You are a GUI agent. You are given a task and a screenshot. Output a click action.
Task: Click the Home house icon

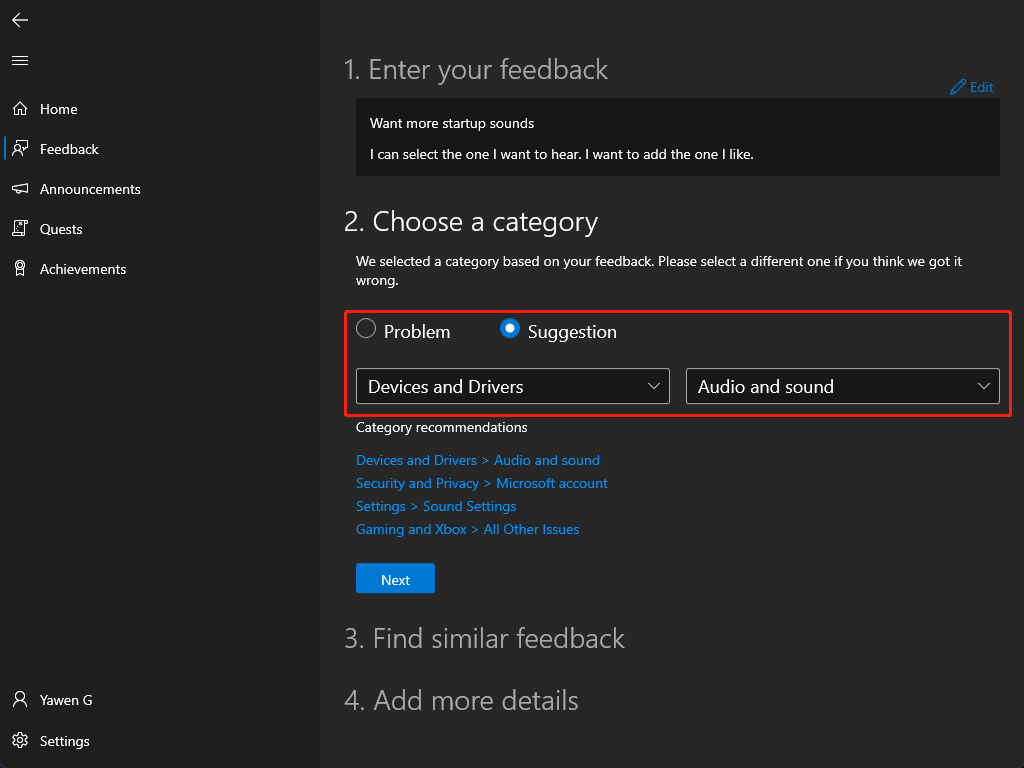(x=20, y=109)
